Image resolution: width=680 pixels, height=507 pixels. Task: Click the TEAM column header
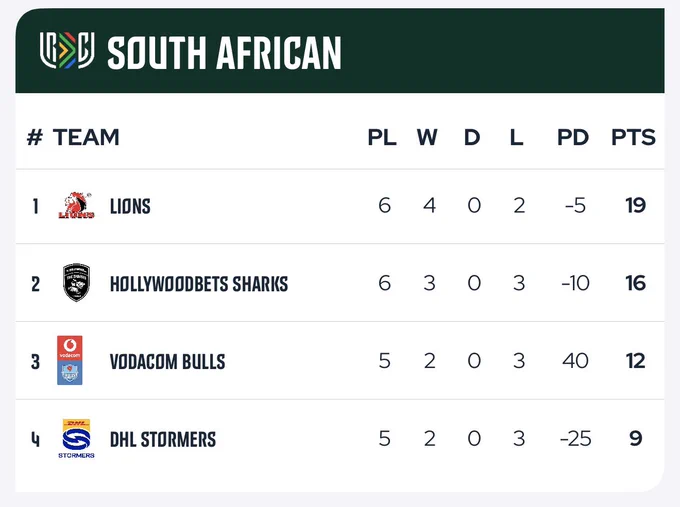point(86,137)
